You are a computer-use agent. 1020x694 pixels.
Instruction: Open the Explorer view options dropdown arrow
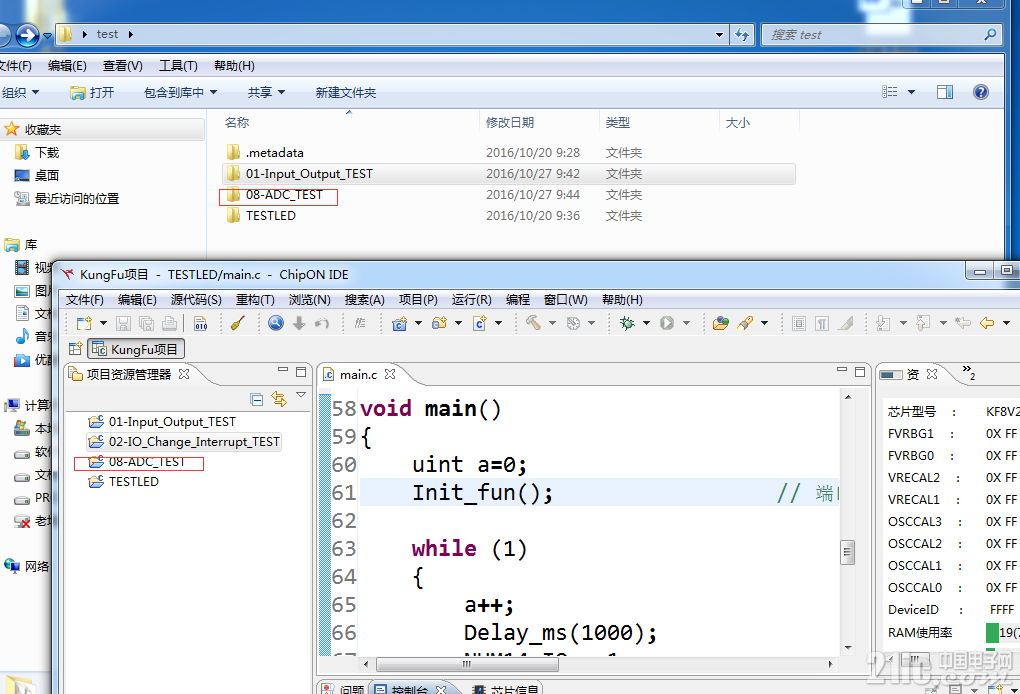(x=911, y=92)
